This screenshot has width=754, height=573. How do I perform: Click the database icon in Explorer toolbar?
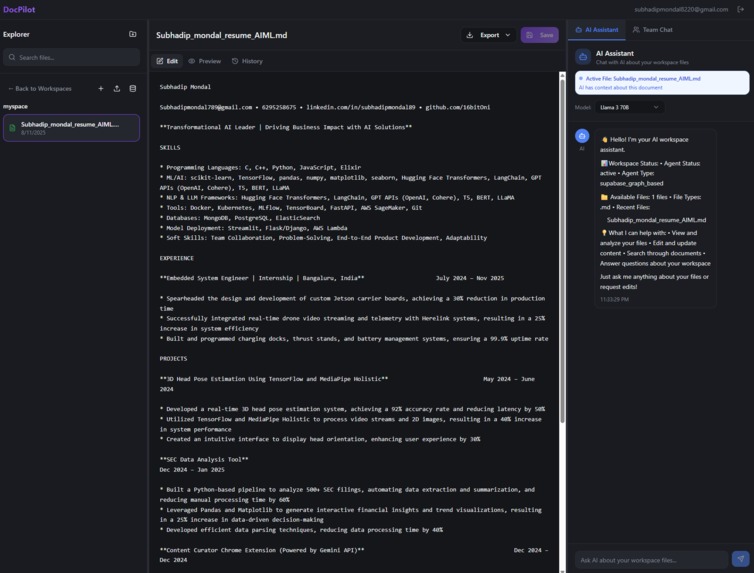pyautogui.click(x=133, y=88)
